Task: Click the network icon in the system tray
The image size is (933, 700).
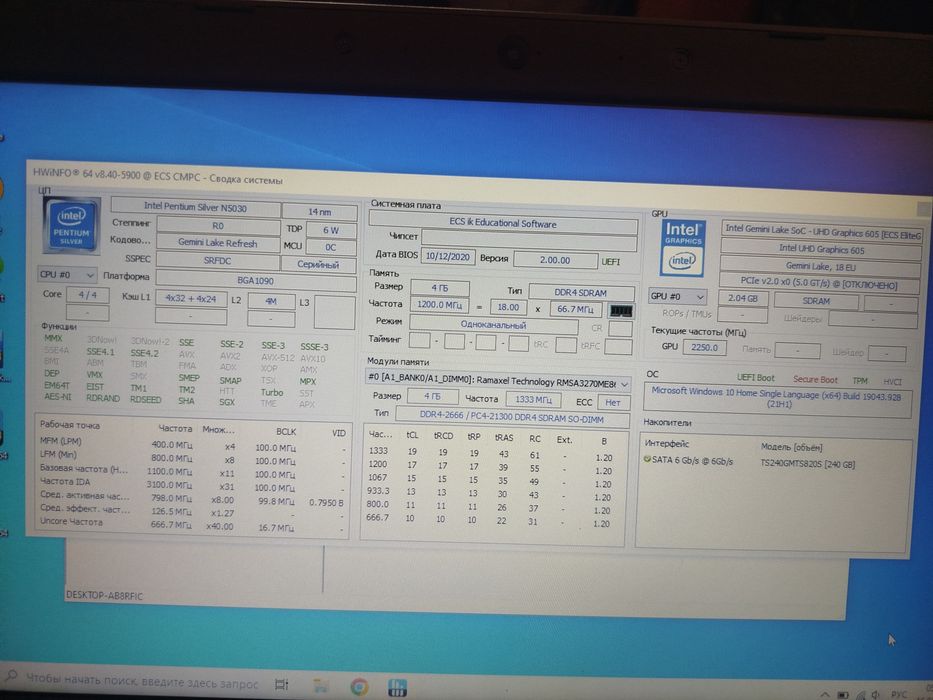Action: (x=860, y=695)
